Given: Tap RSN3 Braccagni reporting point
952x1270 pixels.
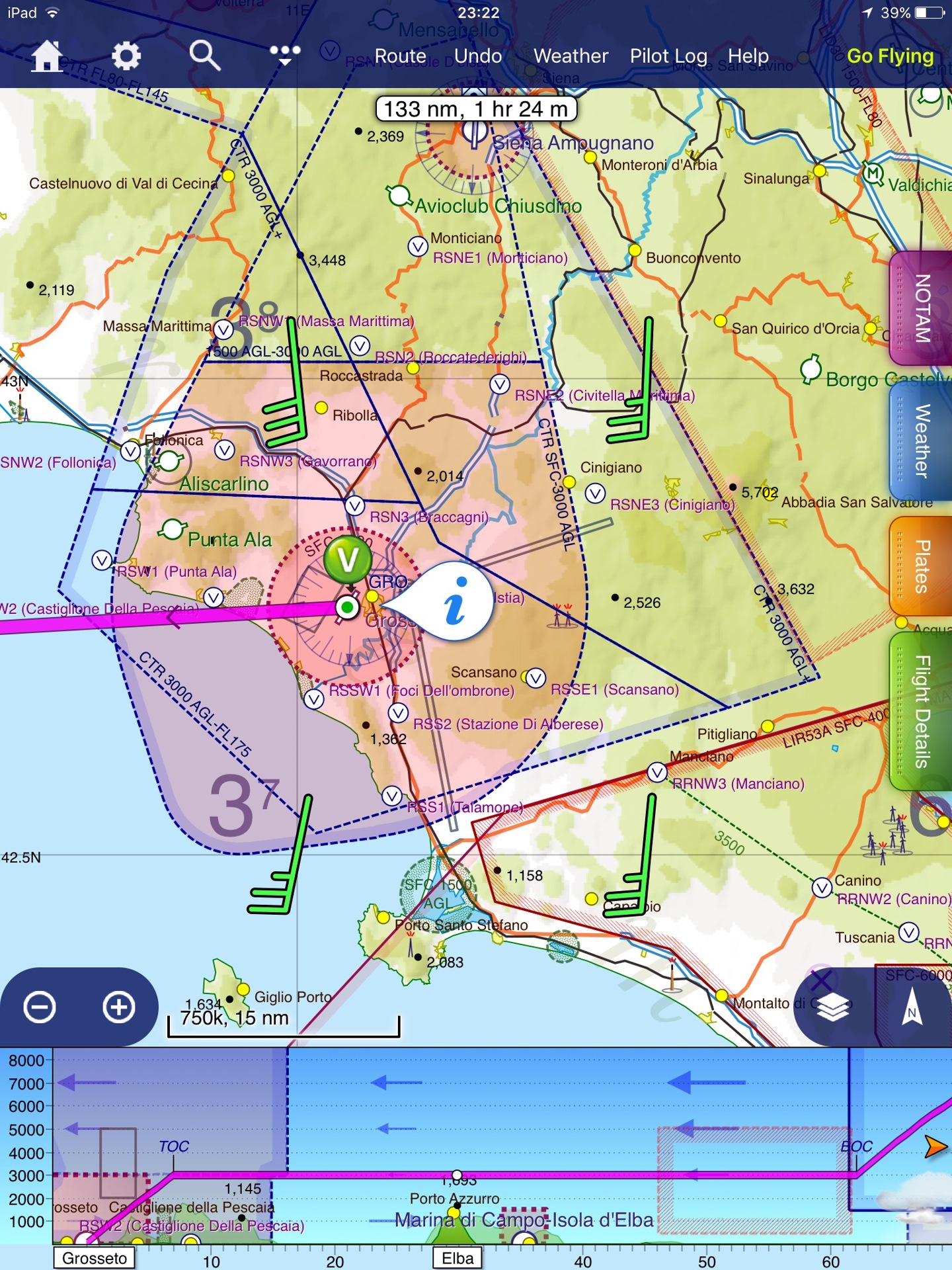Looking at the screenshot, I should [355, 506].
